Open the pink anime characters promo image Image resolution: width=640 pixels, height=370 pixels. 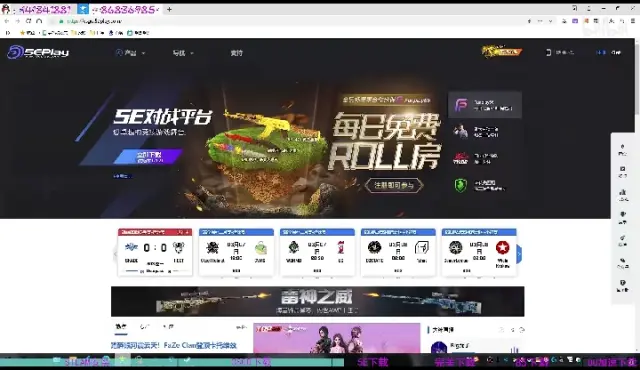click(337, 338)
